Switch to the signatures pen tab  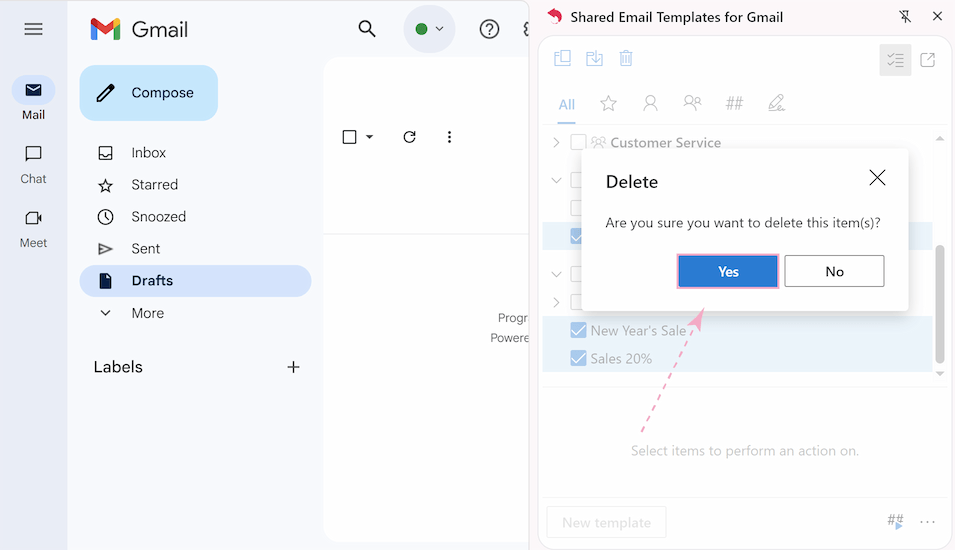pos(776,103)
